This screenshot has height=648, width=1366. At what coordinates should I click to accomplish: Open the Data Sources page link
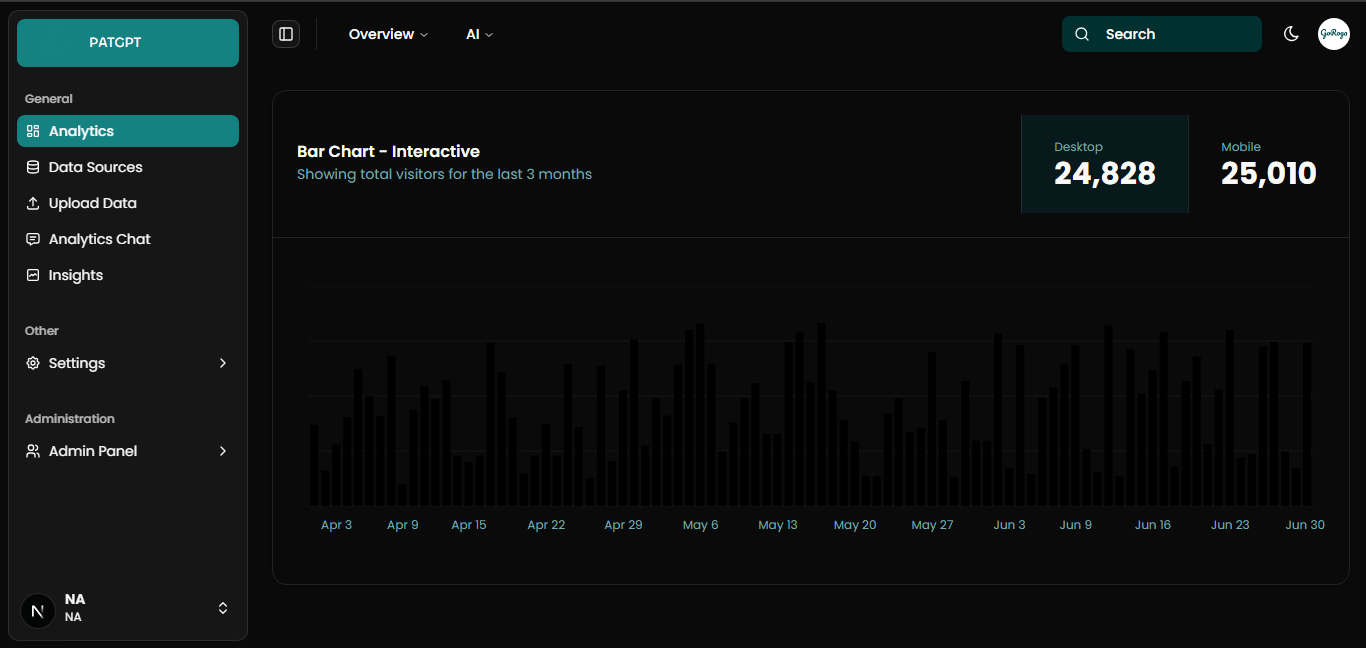pos(96,167)
